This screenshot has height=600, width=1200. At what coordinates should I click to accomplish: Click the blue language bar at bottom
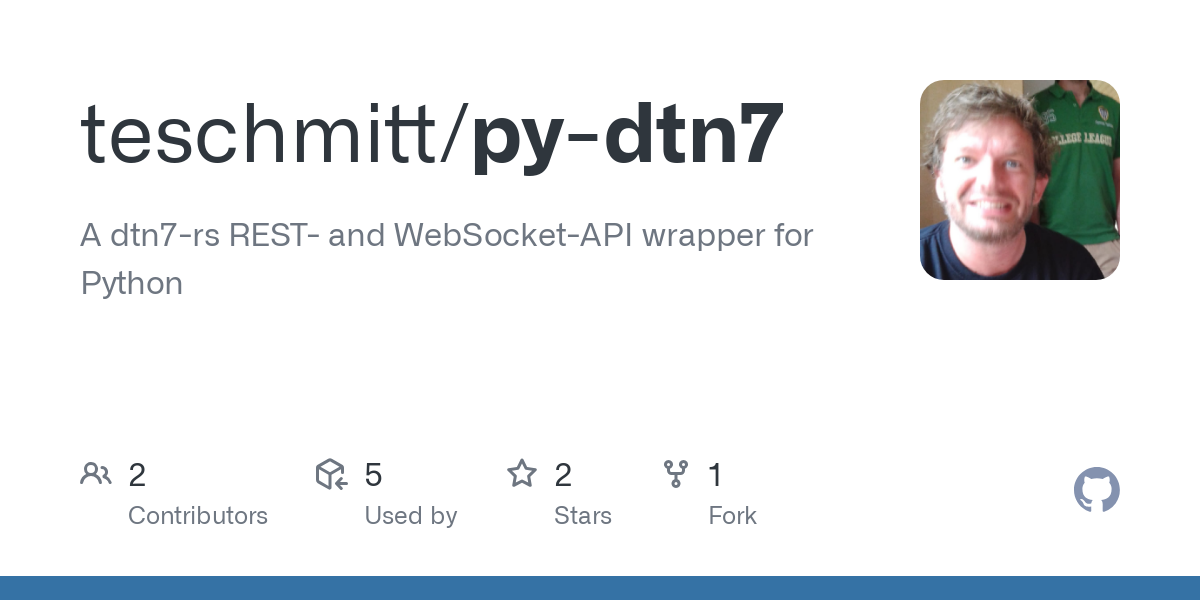pyautogui.click(x=600, y=588)
